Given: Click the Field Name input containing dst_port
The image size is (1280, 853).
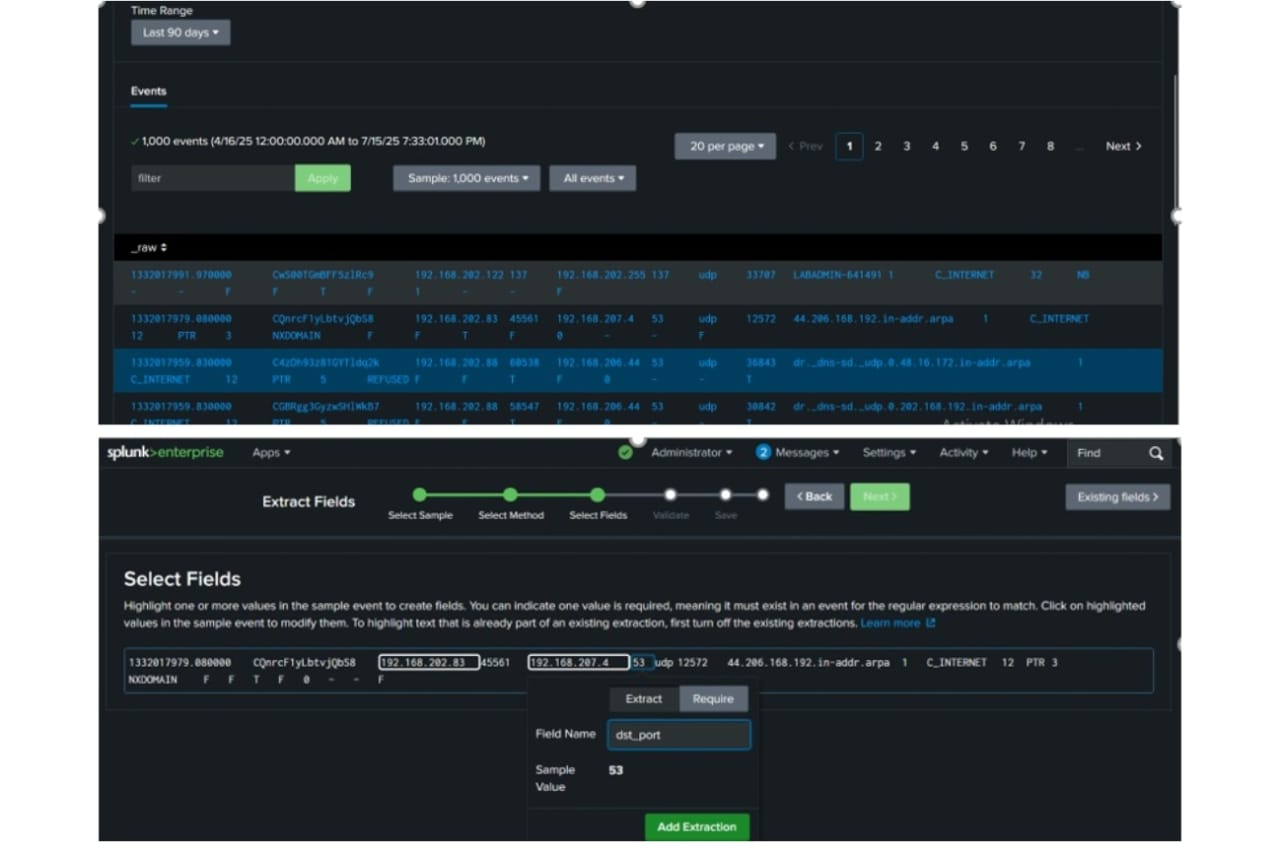Looking at the screenshot, I should pos(679,735).
